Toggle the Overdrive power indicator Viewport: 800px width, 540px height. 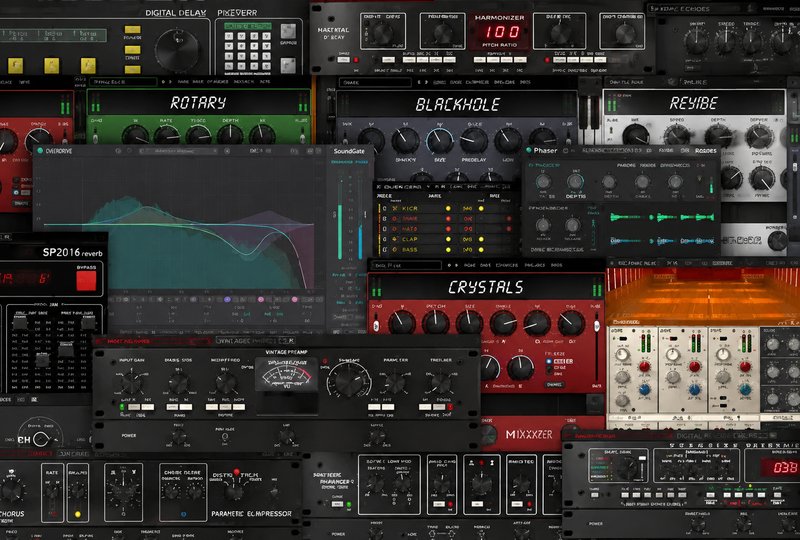[40, 151]
